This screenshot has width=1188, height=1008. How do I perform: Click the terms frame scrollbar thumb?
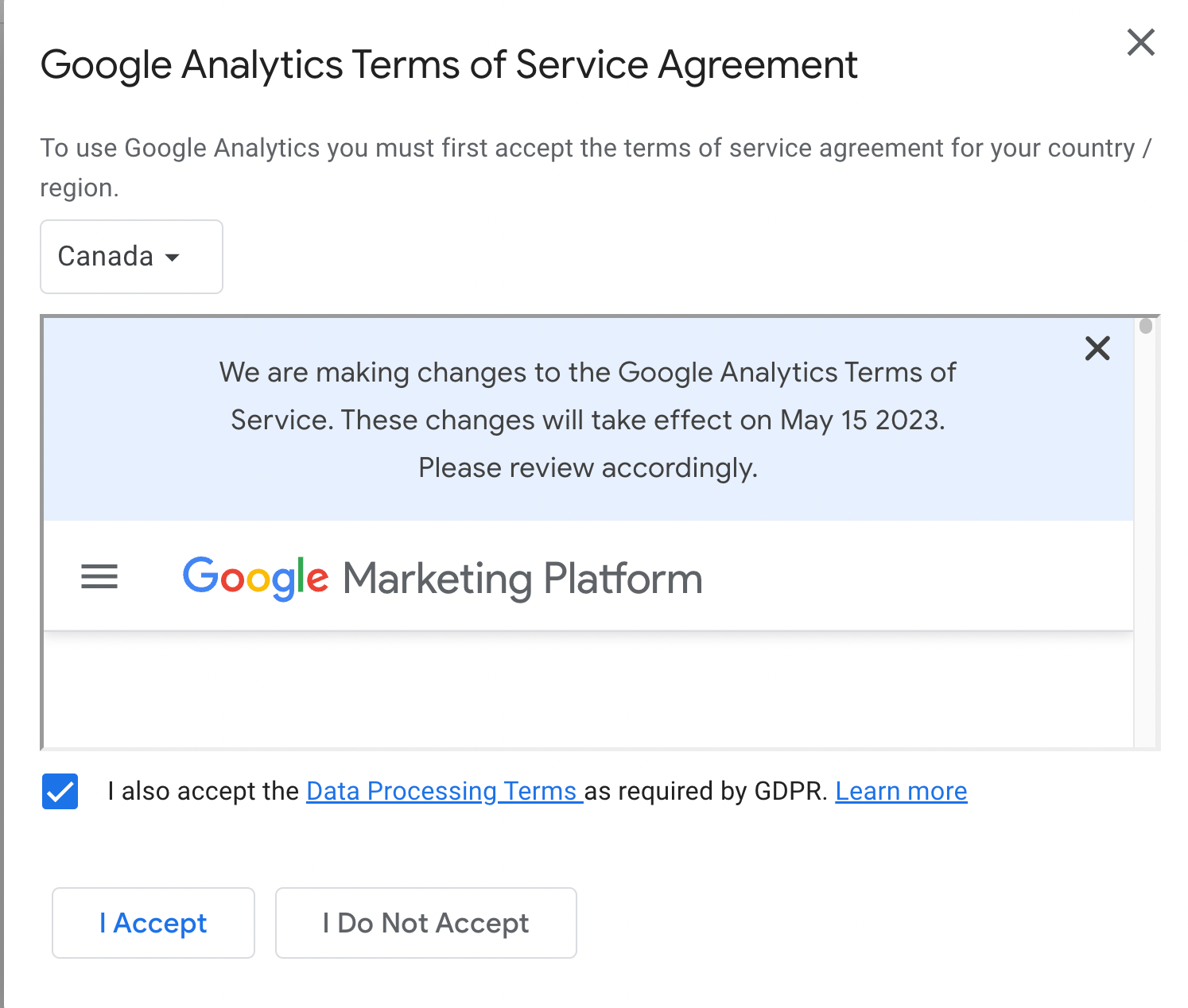click(1146, 326)
